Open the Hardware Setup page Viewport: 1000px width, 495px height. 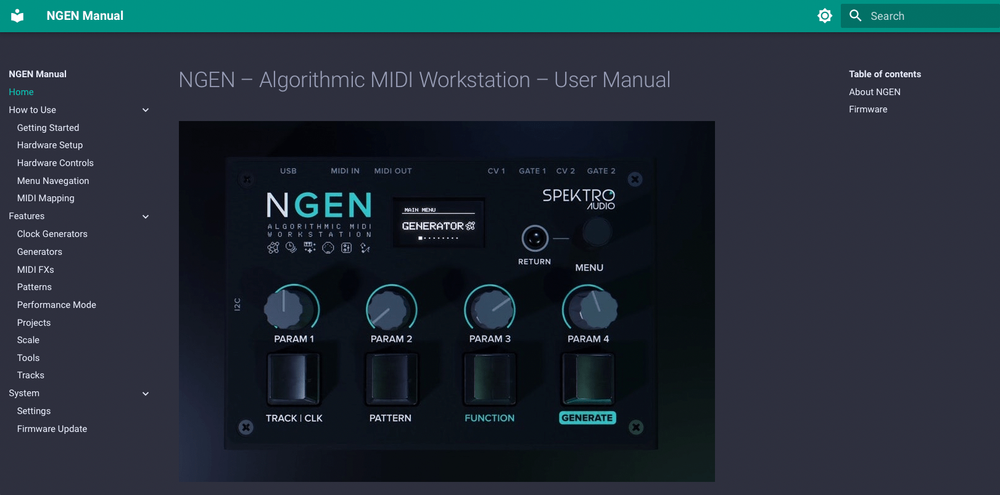(x=50, y=145)
